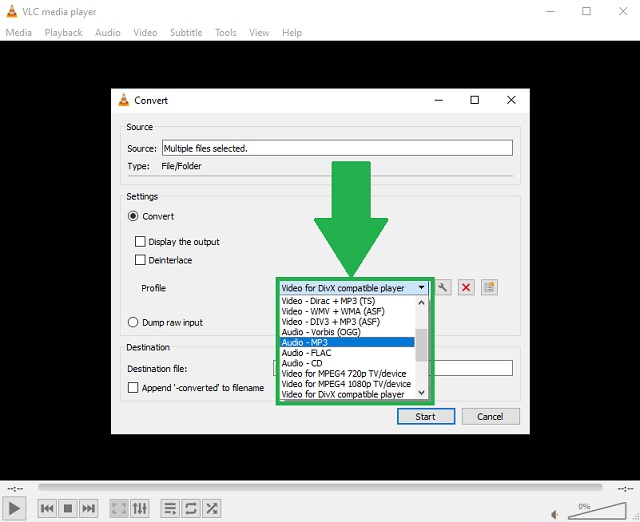Close the Convert dialog

coord(511,100)
